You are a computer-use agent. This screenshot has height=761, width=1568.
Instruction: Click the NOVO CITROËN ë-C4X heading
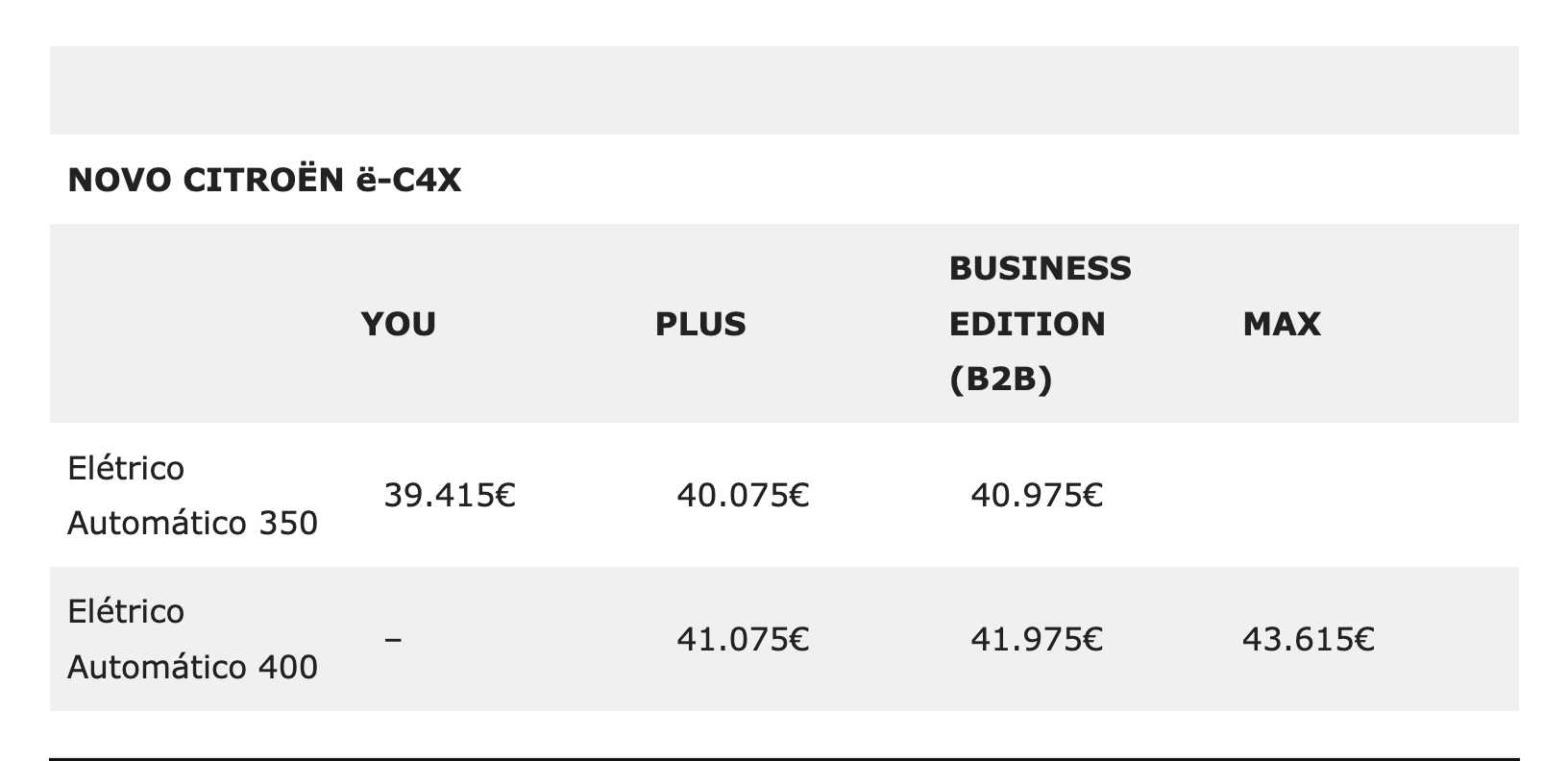coord(264,180)
